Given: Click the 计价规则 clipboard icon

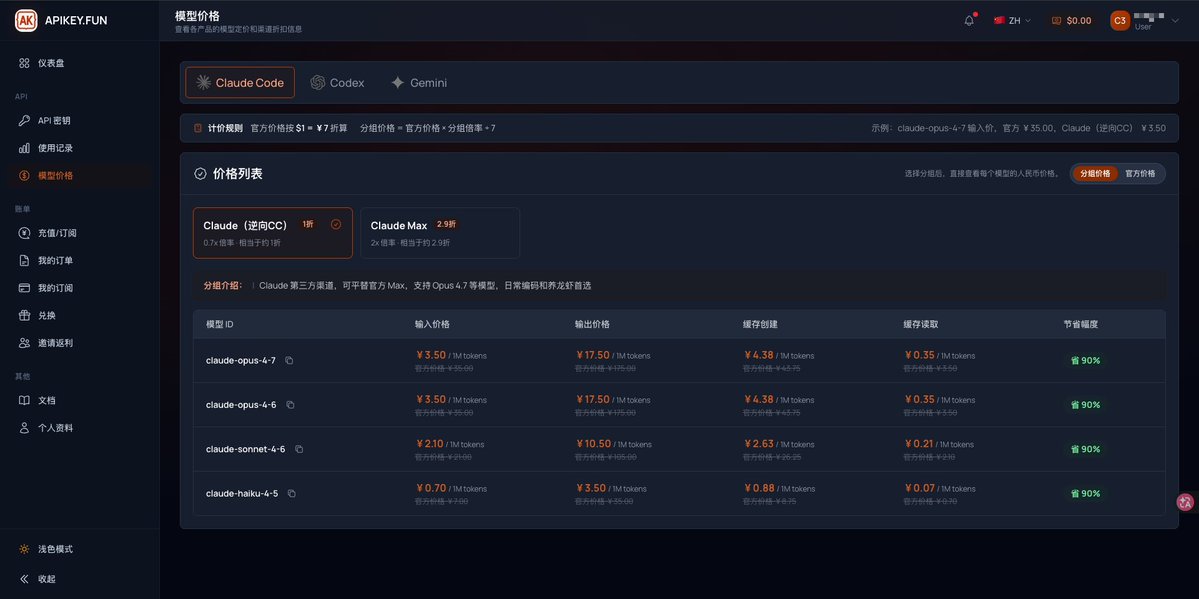Looking at the screenshot, I should pyautogui.click(x=197, y=128).
